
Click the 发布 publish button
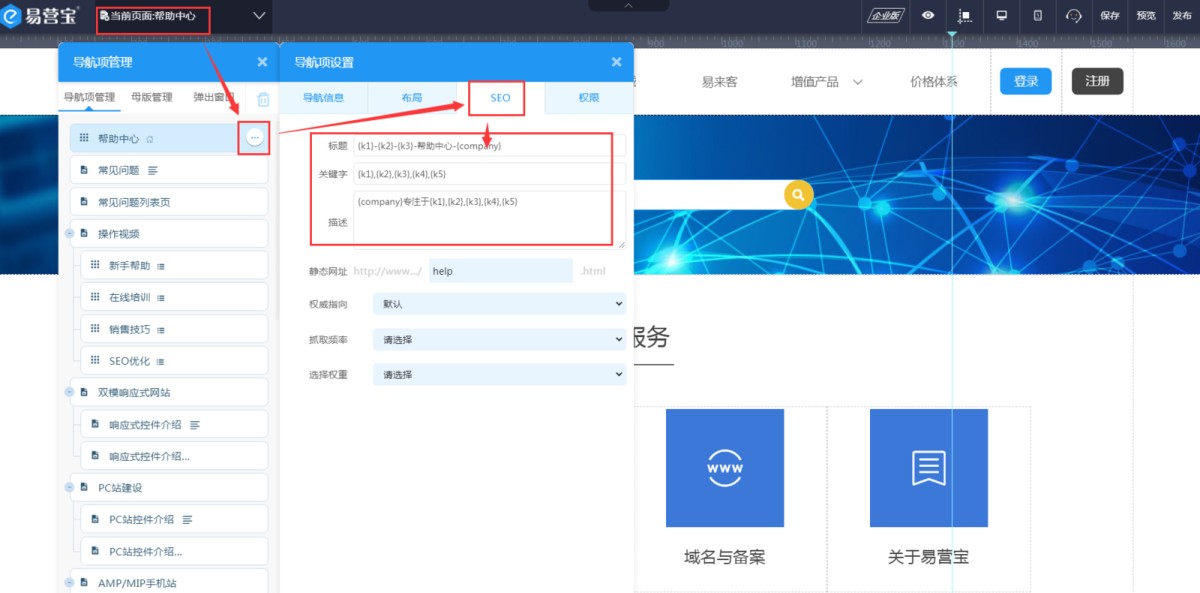coord(1181,16)
